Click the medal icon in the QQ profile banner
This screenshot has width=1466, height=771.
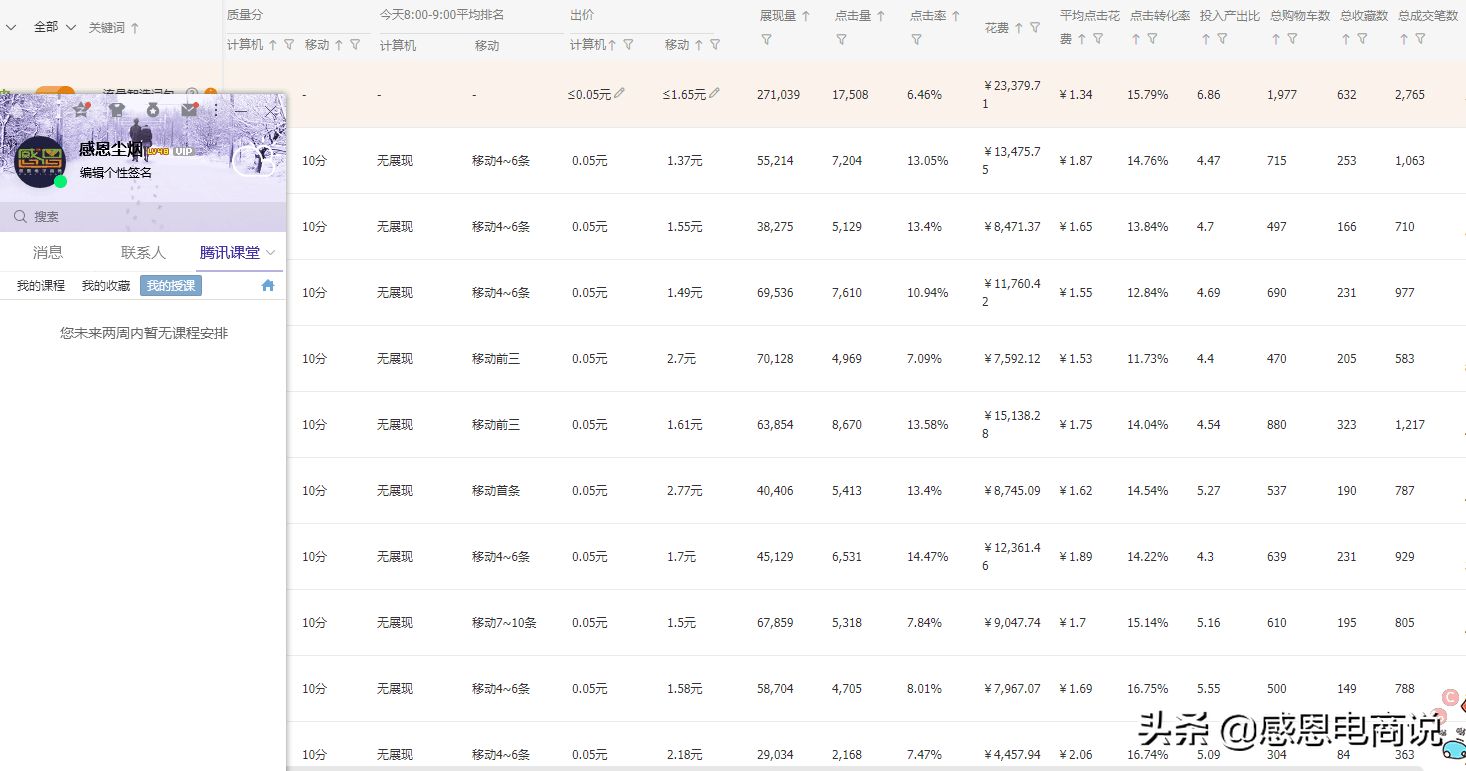152,110
